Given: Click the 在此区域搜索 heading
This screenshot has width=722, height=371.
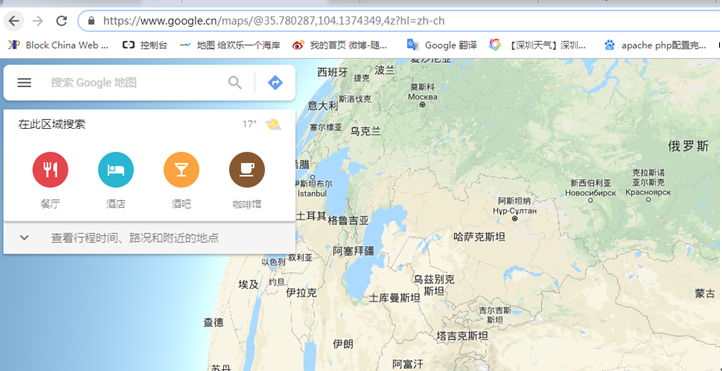Looking at the screenshot, I should click(52, 124).
